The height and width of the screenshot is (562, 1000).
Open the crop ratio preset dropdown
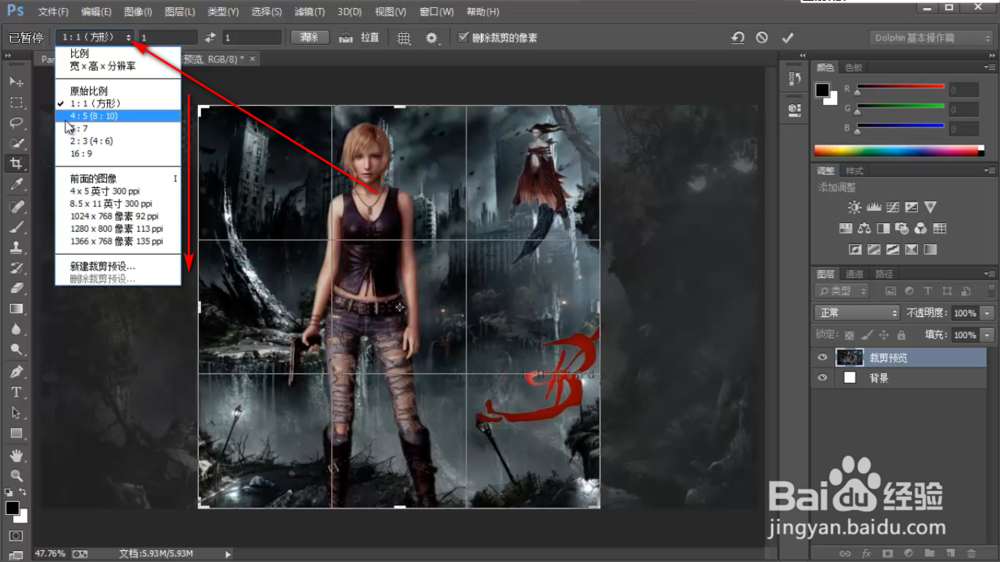pyautogui.click(x=95, y=37)
